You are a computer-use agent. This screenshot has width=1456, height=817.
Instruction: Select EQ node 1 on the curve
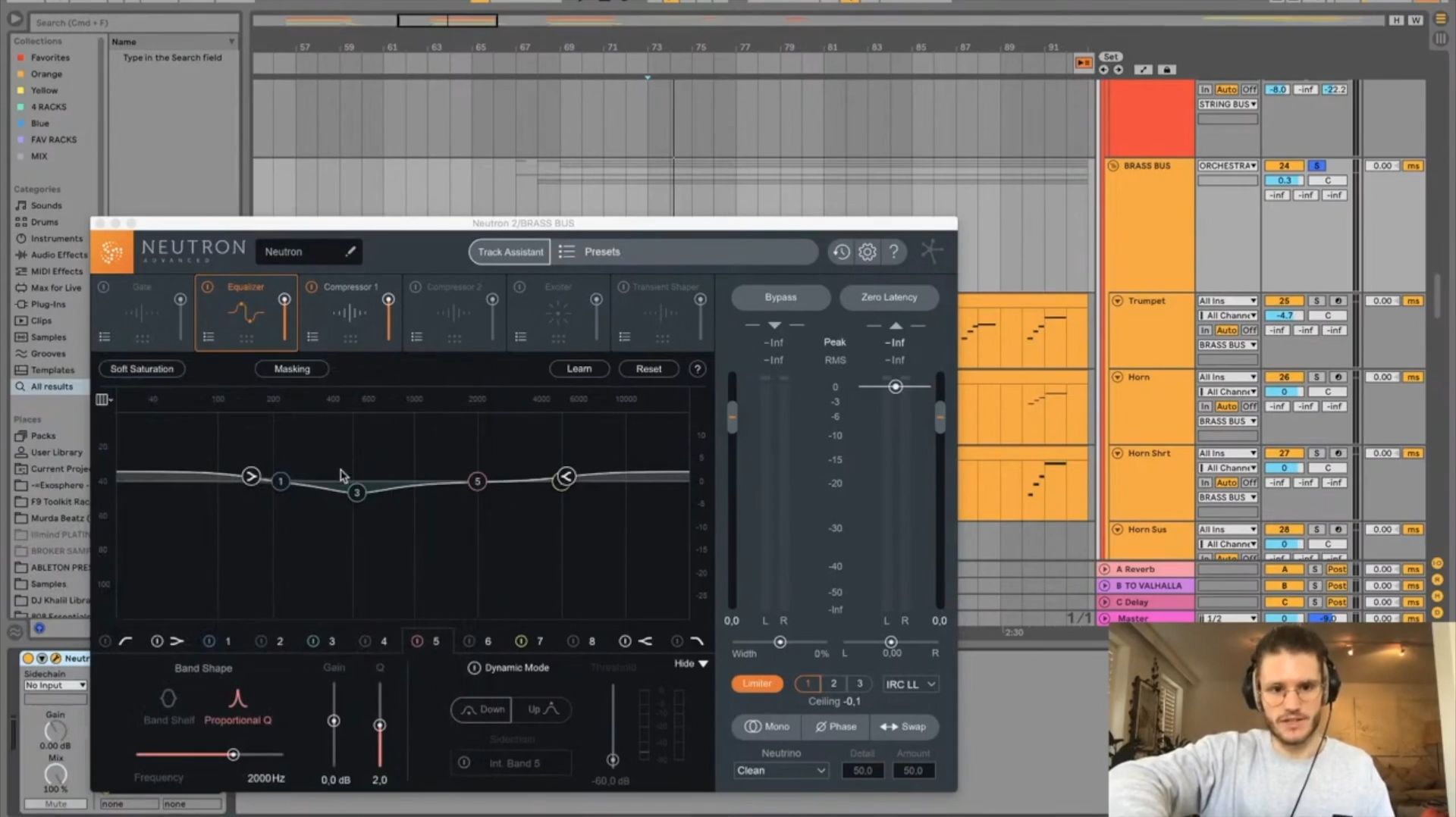tap(281, 481)
